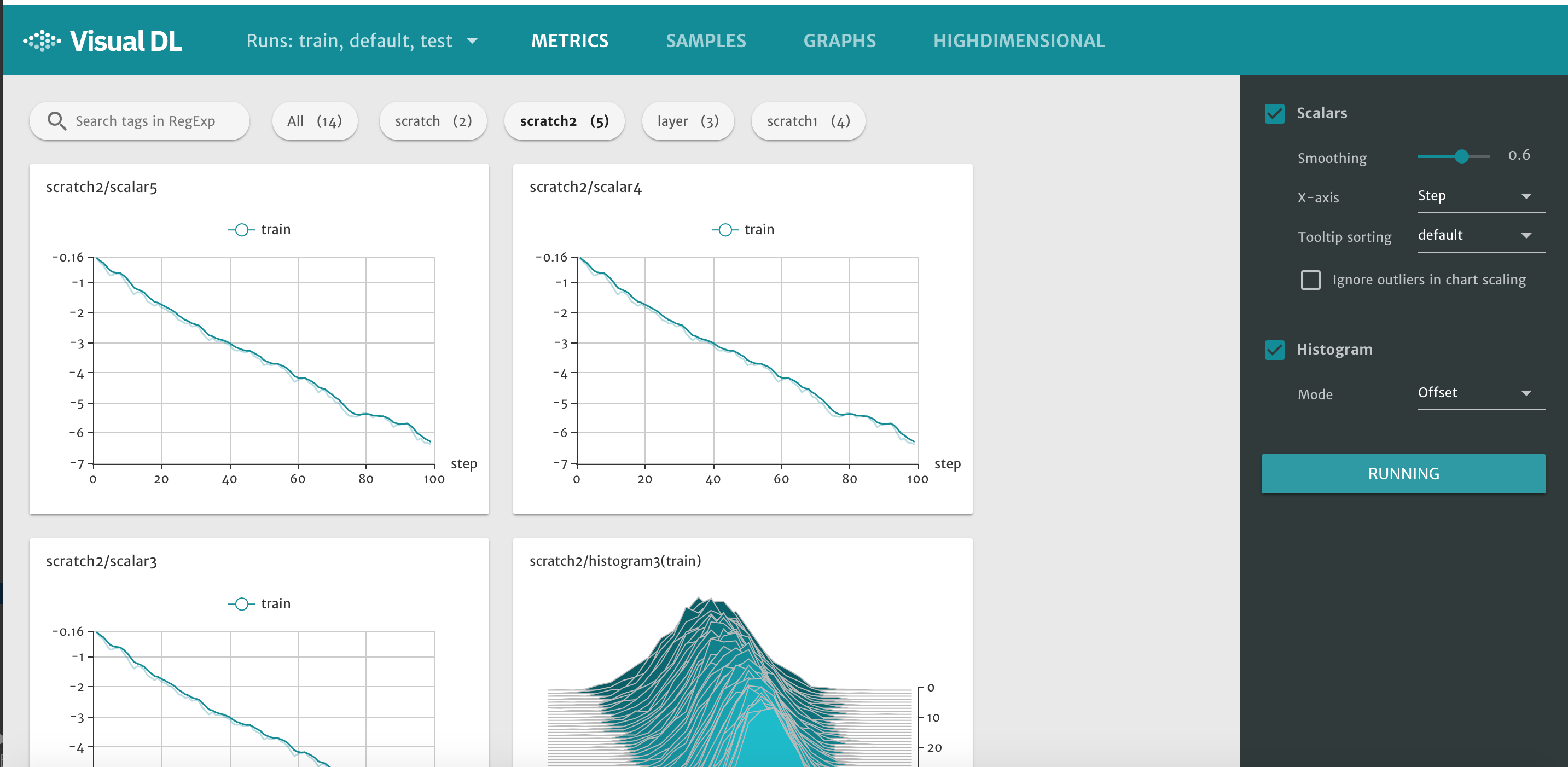Switch to the SAMPLES tab
Image resolution: width=1568 pixels, height=767 pixels.
tap(705, 40)
